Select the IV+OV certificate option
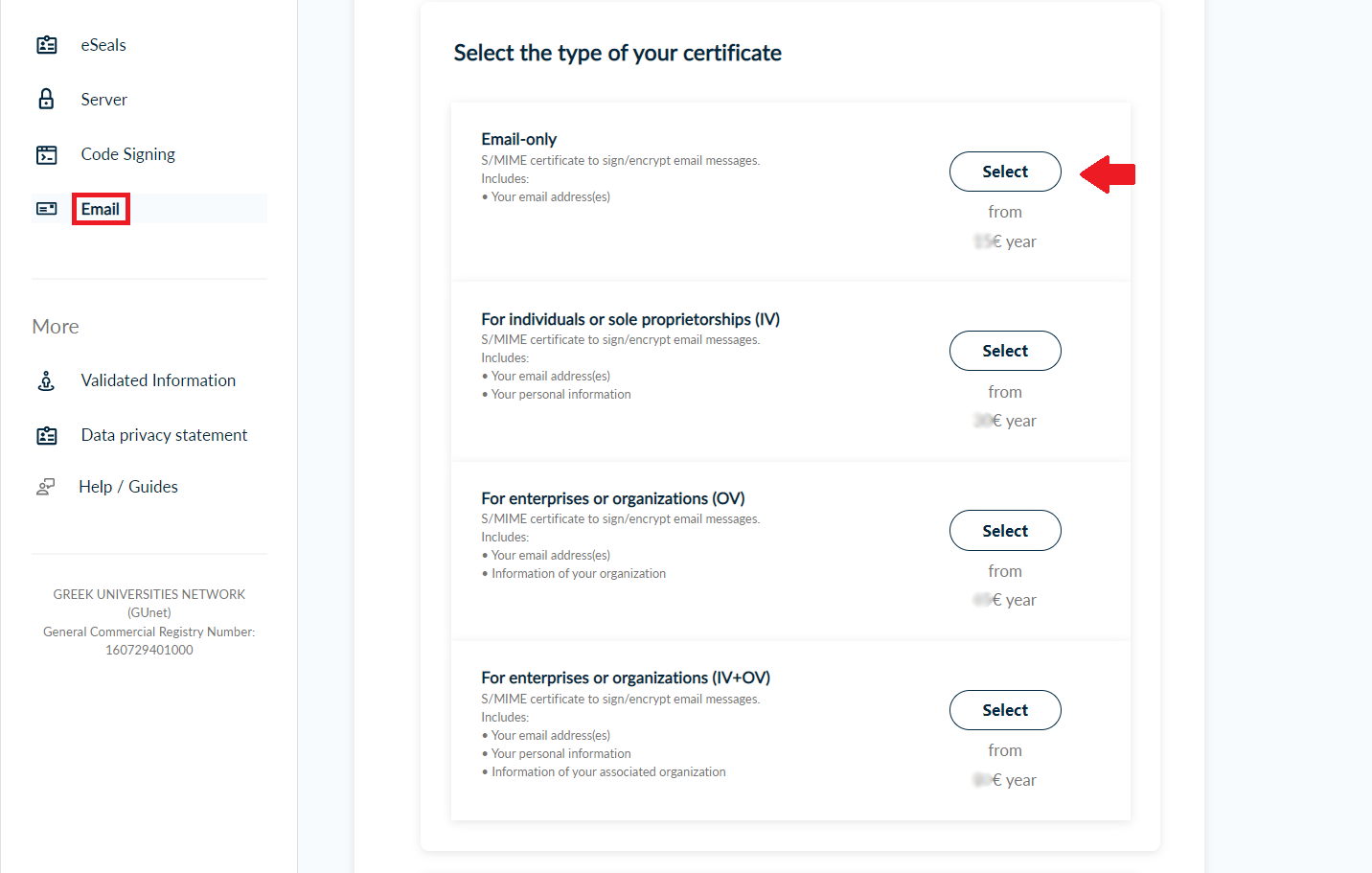1372x873 pixels. pos(1005,710)
